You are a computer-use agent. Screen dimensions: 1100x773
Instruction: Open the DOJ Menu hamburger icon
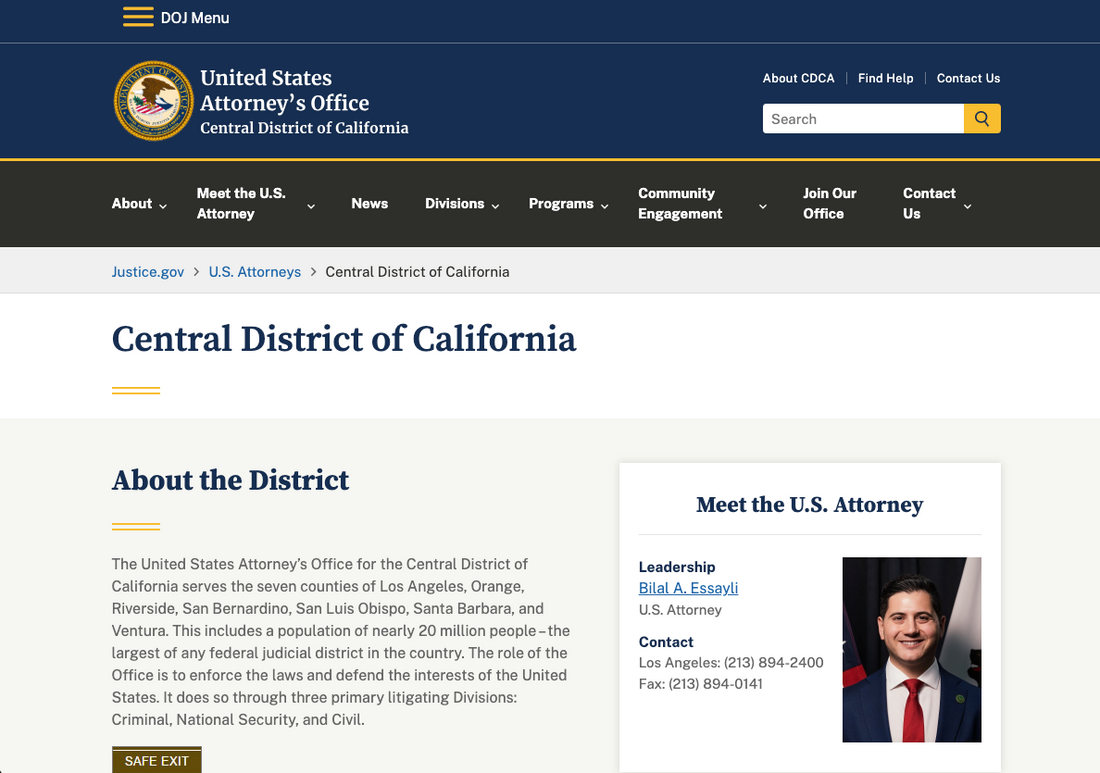(138, 17)
